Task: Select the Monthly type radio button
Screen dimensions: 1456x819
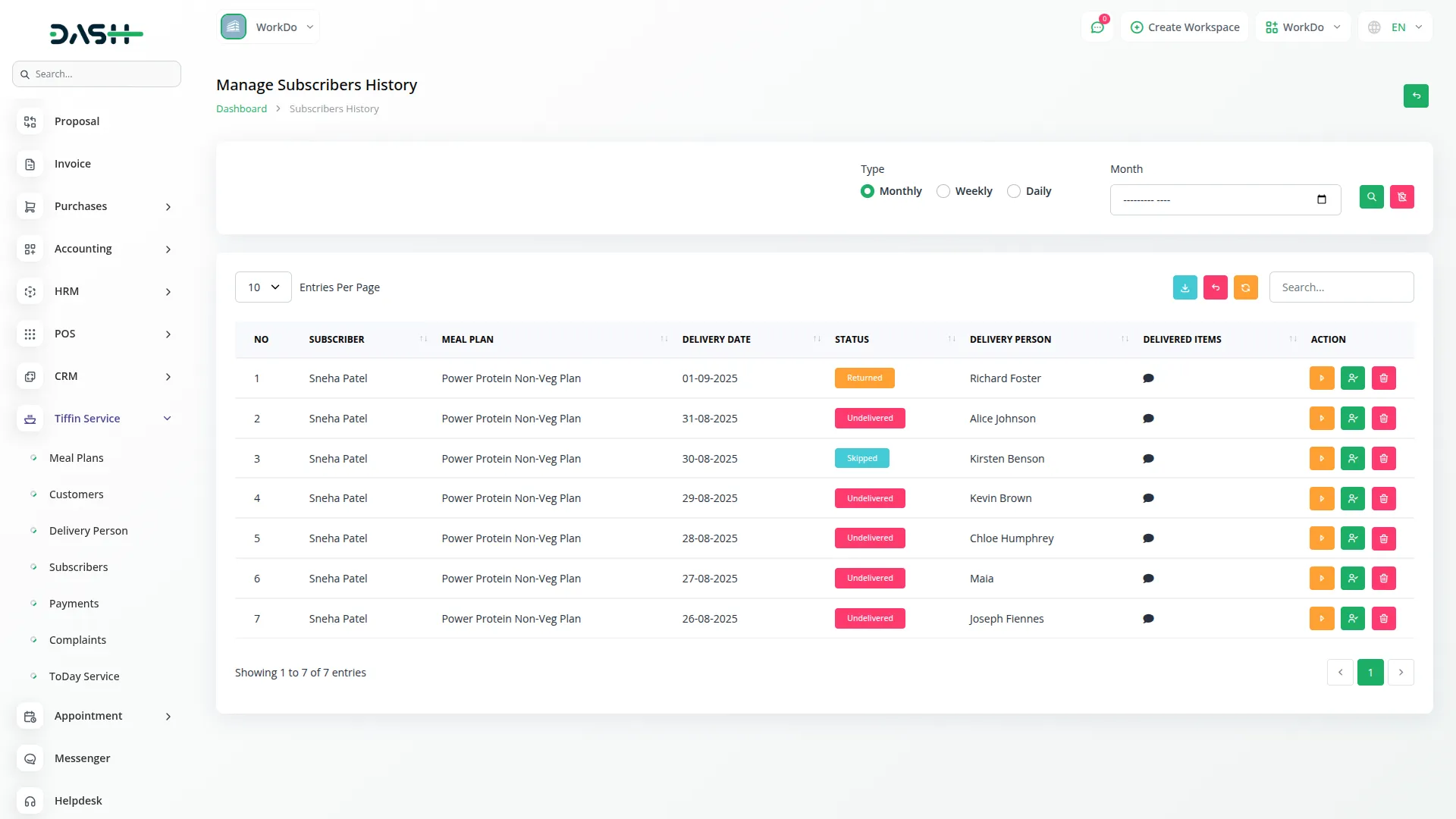Action: pyautogui.click(x=868, y=191)
